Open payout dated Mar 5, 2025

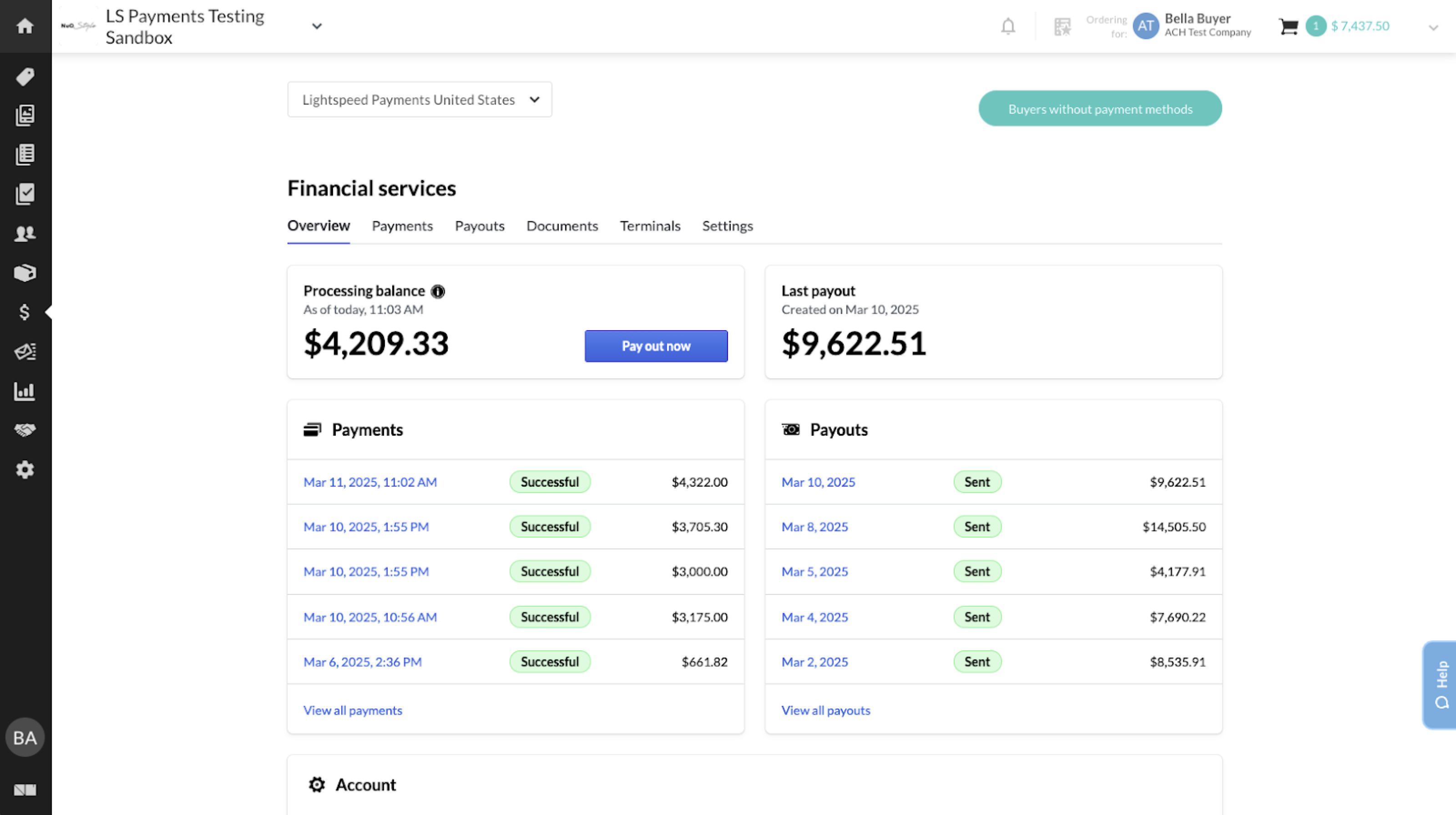click(x=814, y=572)
